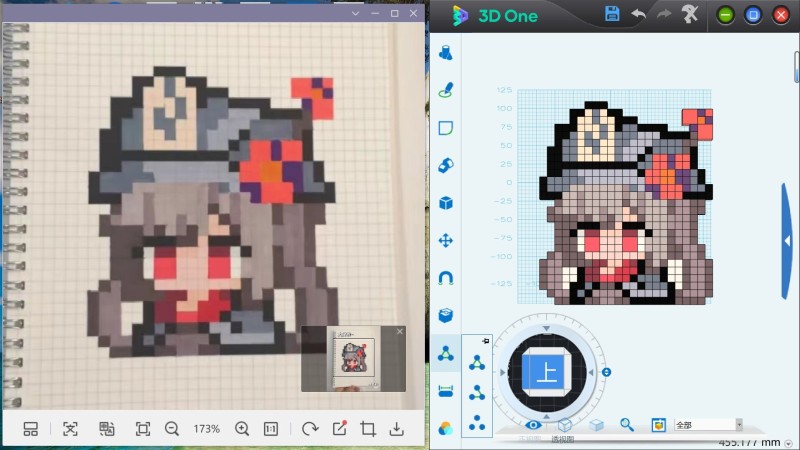Rotate view with the cube's lower arrow
Screen dimensions: 800x450
[x=546, y=416]
